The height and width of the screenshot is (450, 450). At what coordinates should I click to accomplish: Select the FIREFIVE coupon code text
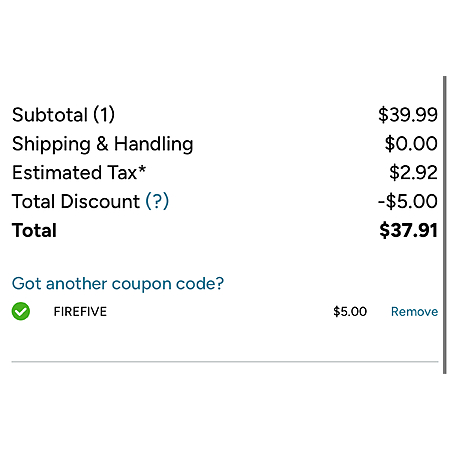[80, 312]
